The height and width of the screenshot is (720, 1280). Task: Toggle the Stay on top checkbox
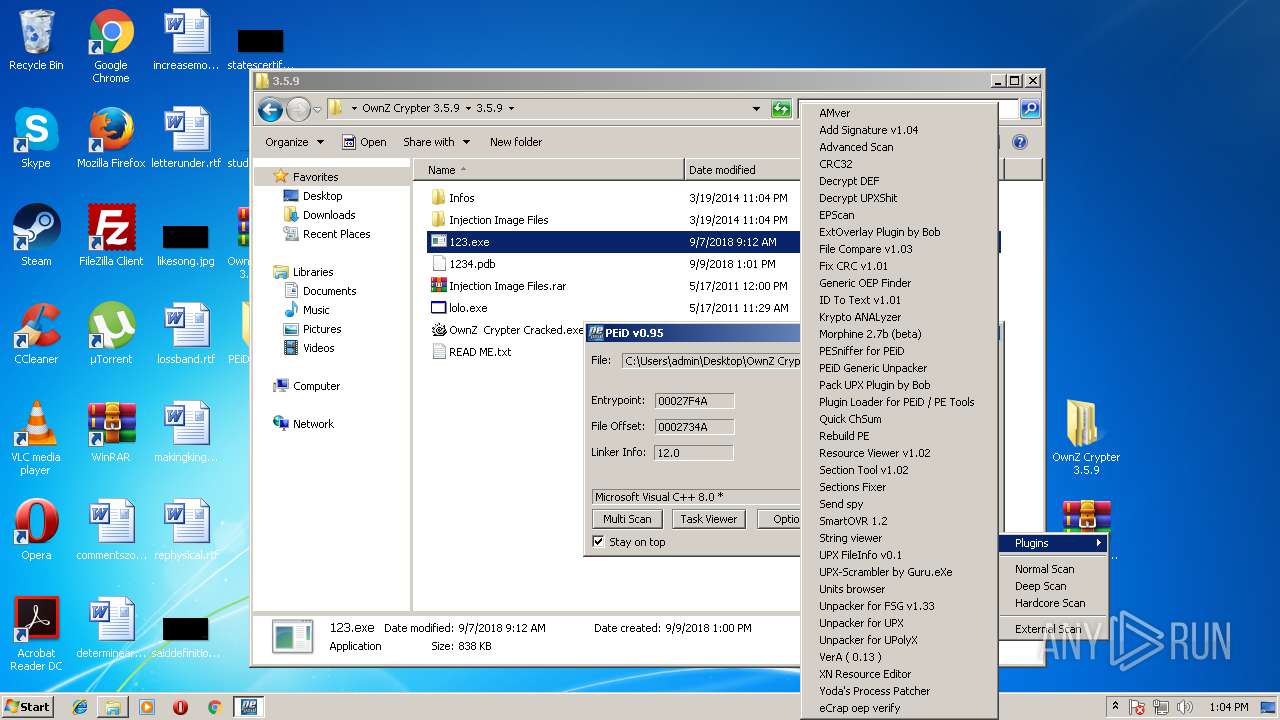[598, 542]
